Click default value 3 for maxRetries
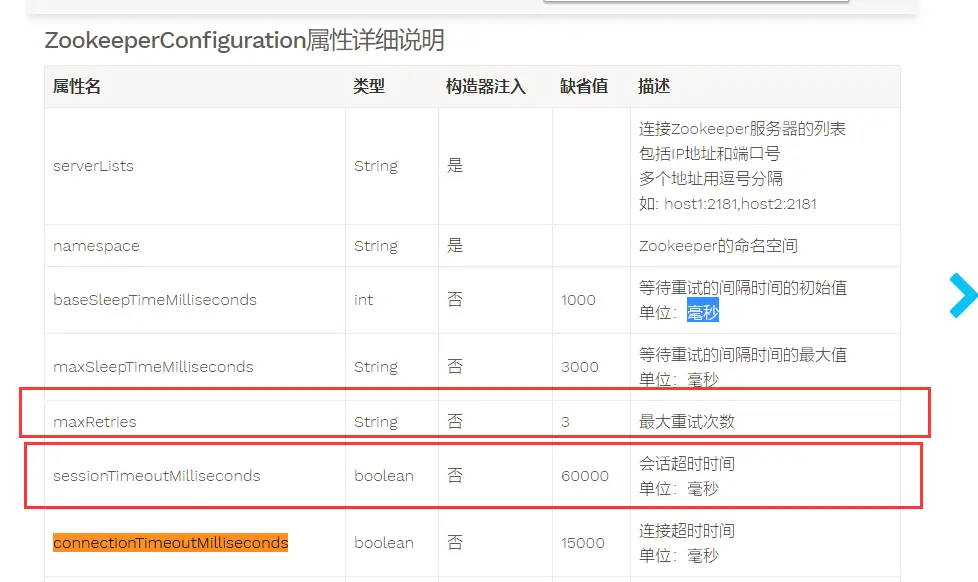The height and width of the screenshot is (582, 978). coord(565,422)
